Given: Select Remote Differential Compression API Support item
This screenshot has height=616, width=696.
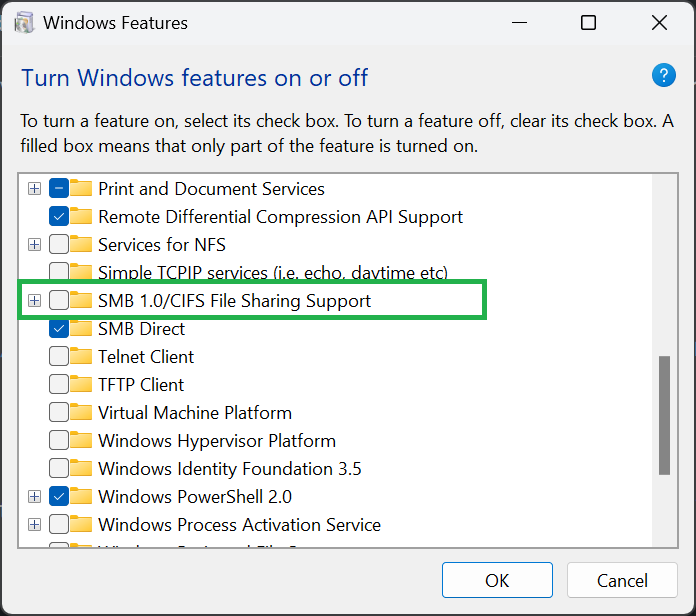Looking at the screenshot, I should (280, 217).
